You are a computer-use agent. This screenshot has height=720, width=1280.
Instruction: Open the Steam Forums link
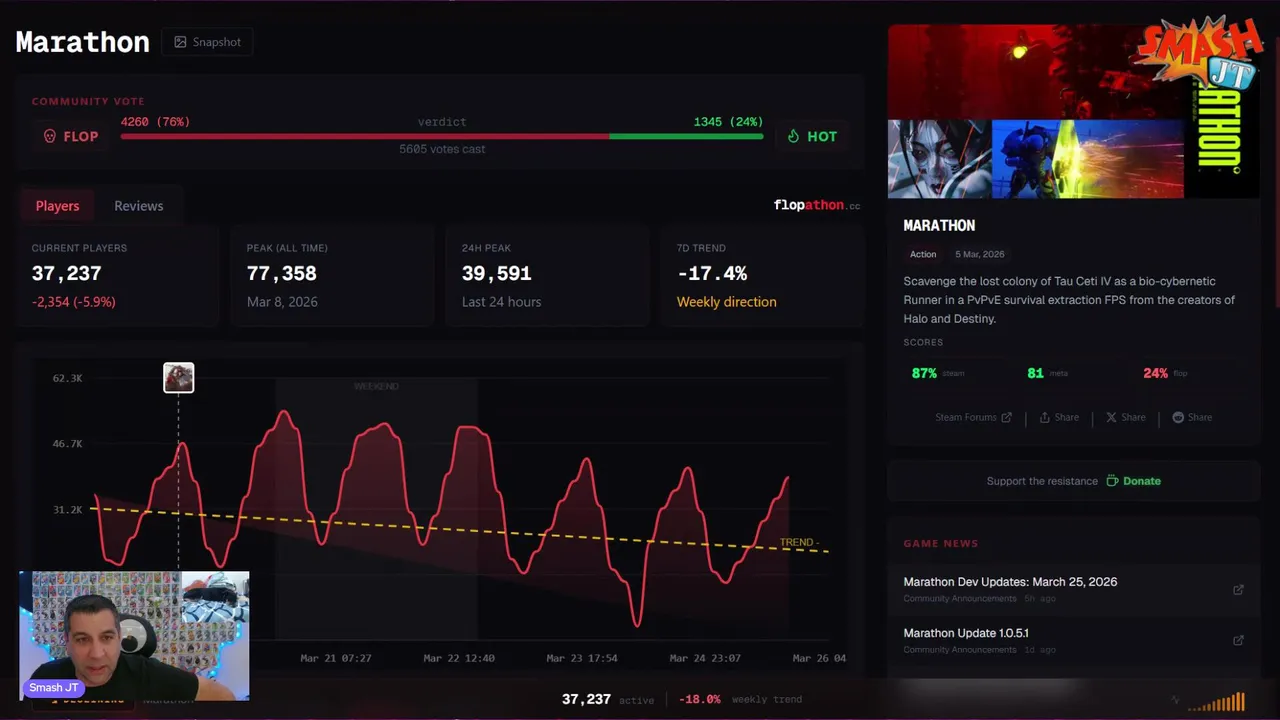point(973,417)
